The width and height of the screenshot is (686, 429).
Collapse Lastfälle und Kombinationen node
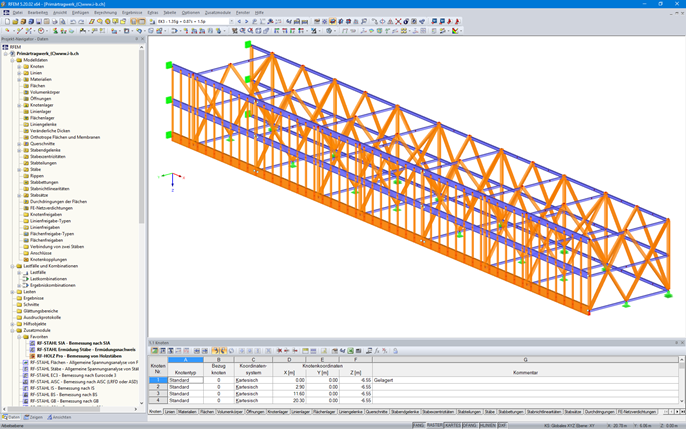[x=13, y=266]
